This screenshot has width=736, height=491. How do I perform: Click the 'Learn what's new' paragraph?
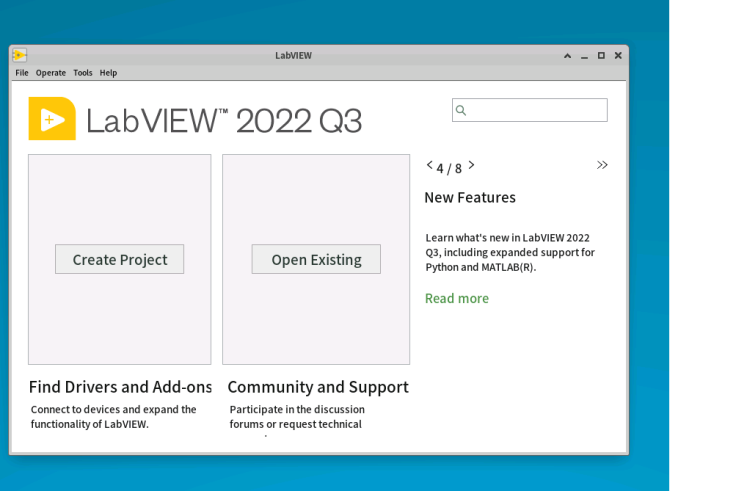510,253
